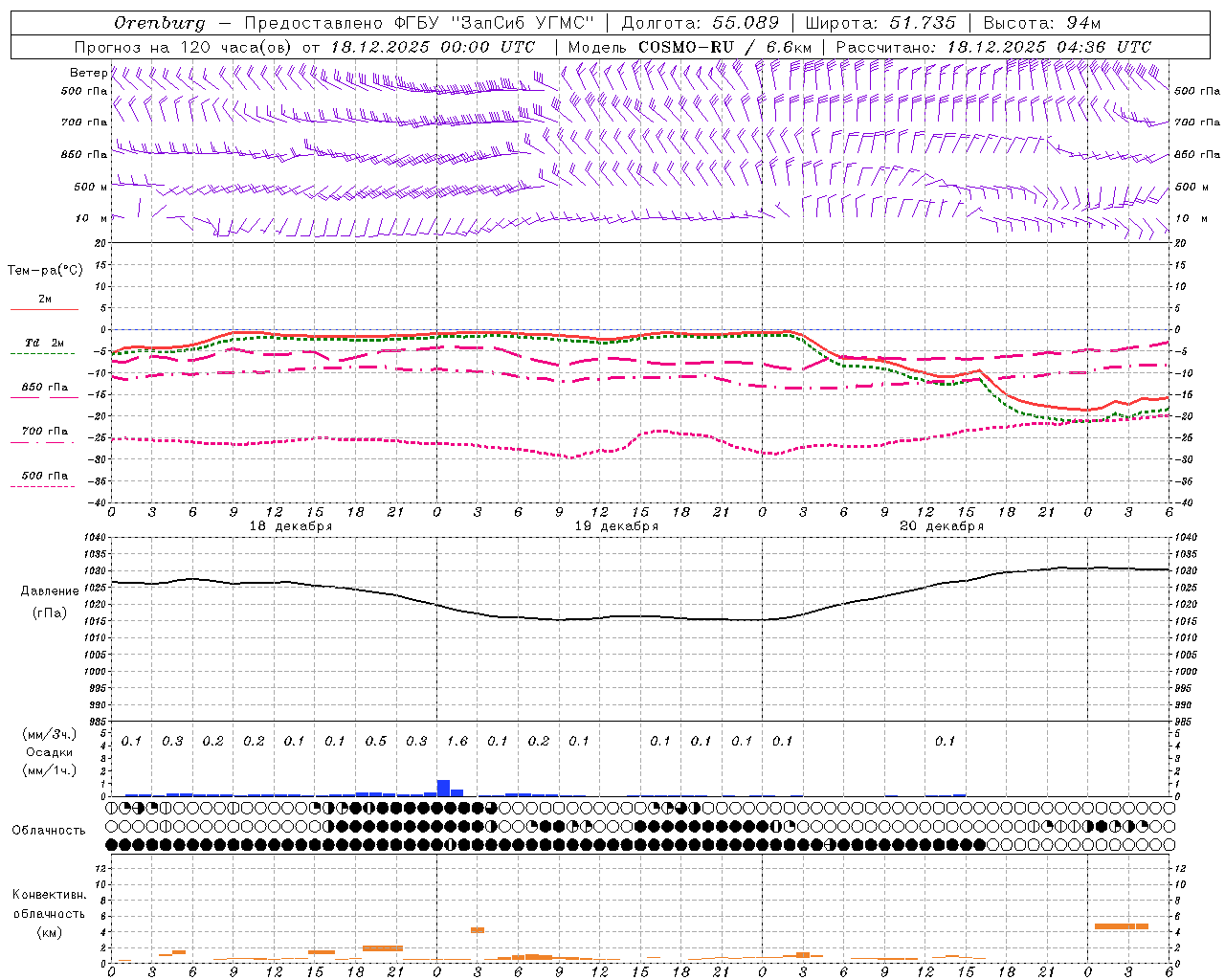Click the (км) convective height unit
This screenshot has width=1225, height=980.
49,932
